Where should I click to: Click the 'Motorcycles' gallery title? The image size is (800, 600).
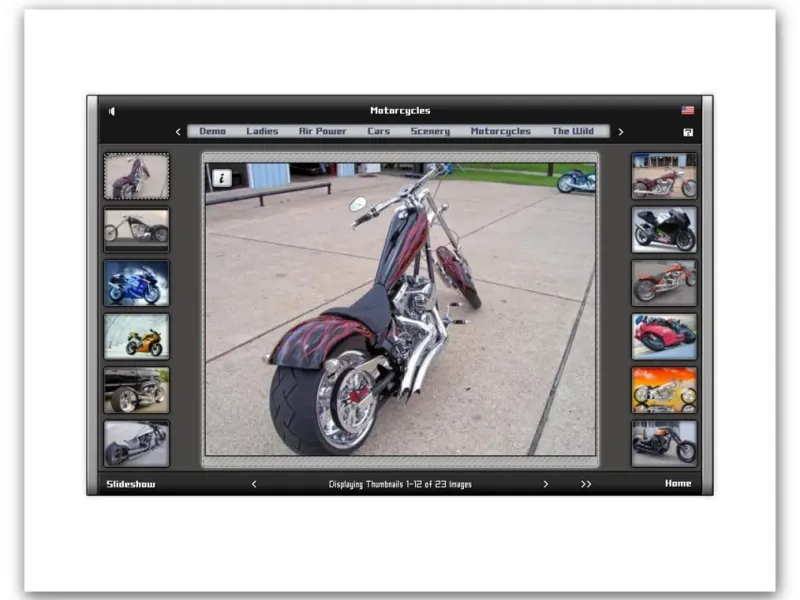[400, 111]
